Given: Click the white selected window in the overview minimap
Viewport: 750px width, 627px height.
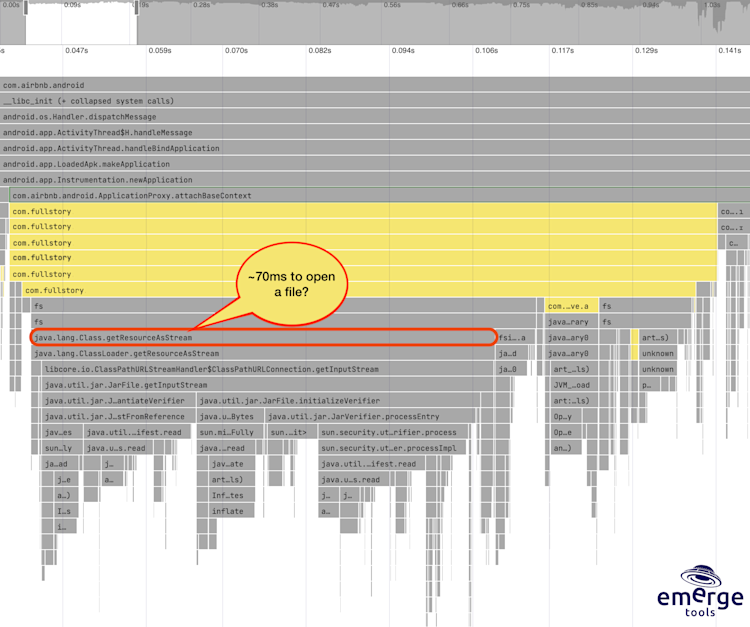Looking at the screenshot, I should coord(81,23).
